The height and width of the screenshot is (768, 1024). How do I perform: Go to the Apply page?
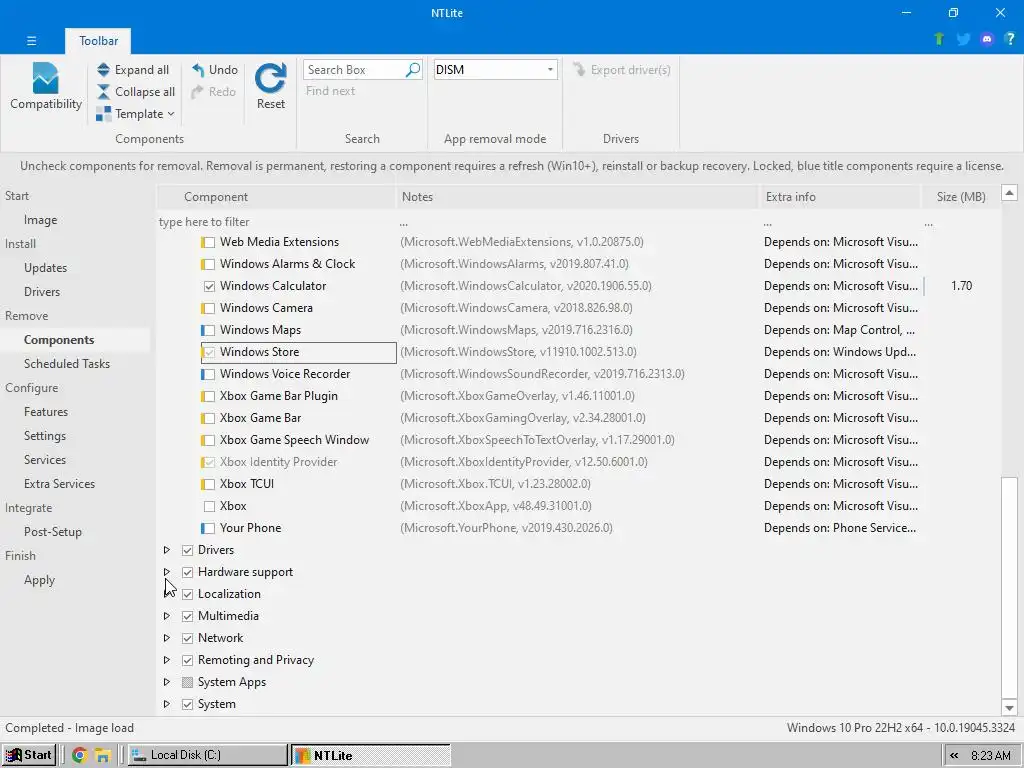tap(39, 580)
